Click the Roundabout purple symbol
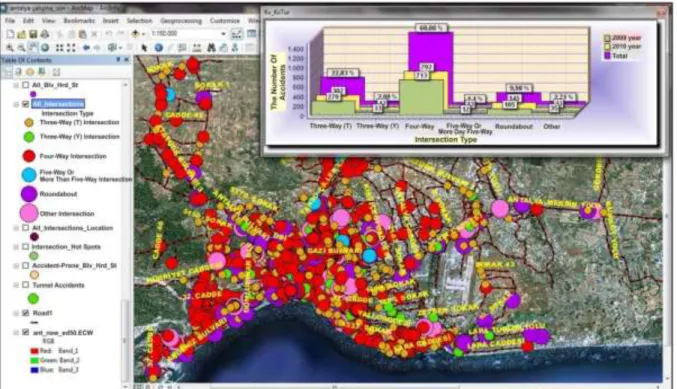The height and width of the screenshot is (389, 677). coord(29,194)
